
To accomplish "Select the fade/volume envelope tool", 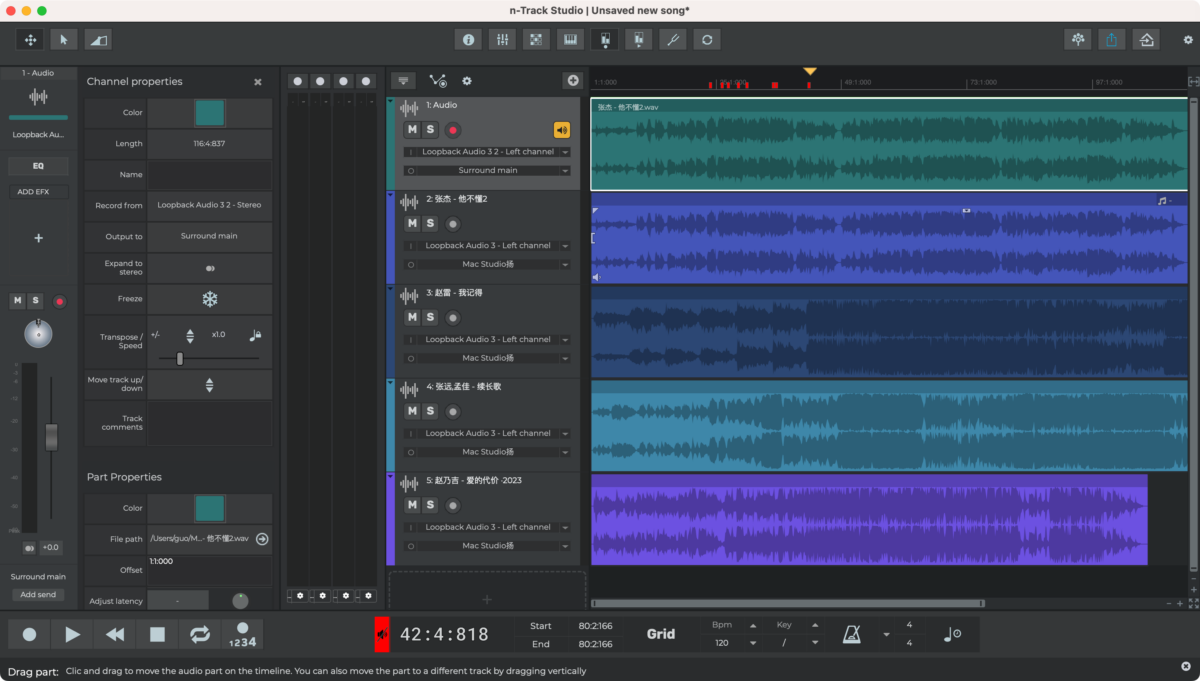I will (x=97, y=39).
